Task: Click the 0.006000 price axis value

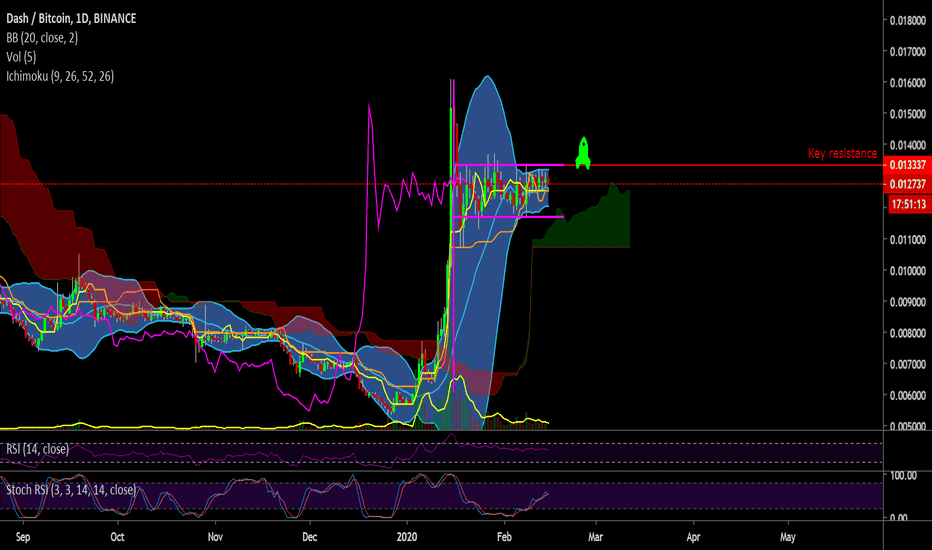Action: 908,395
